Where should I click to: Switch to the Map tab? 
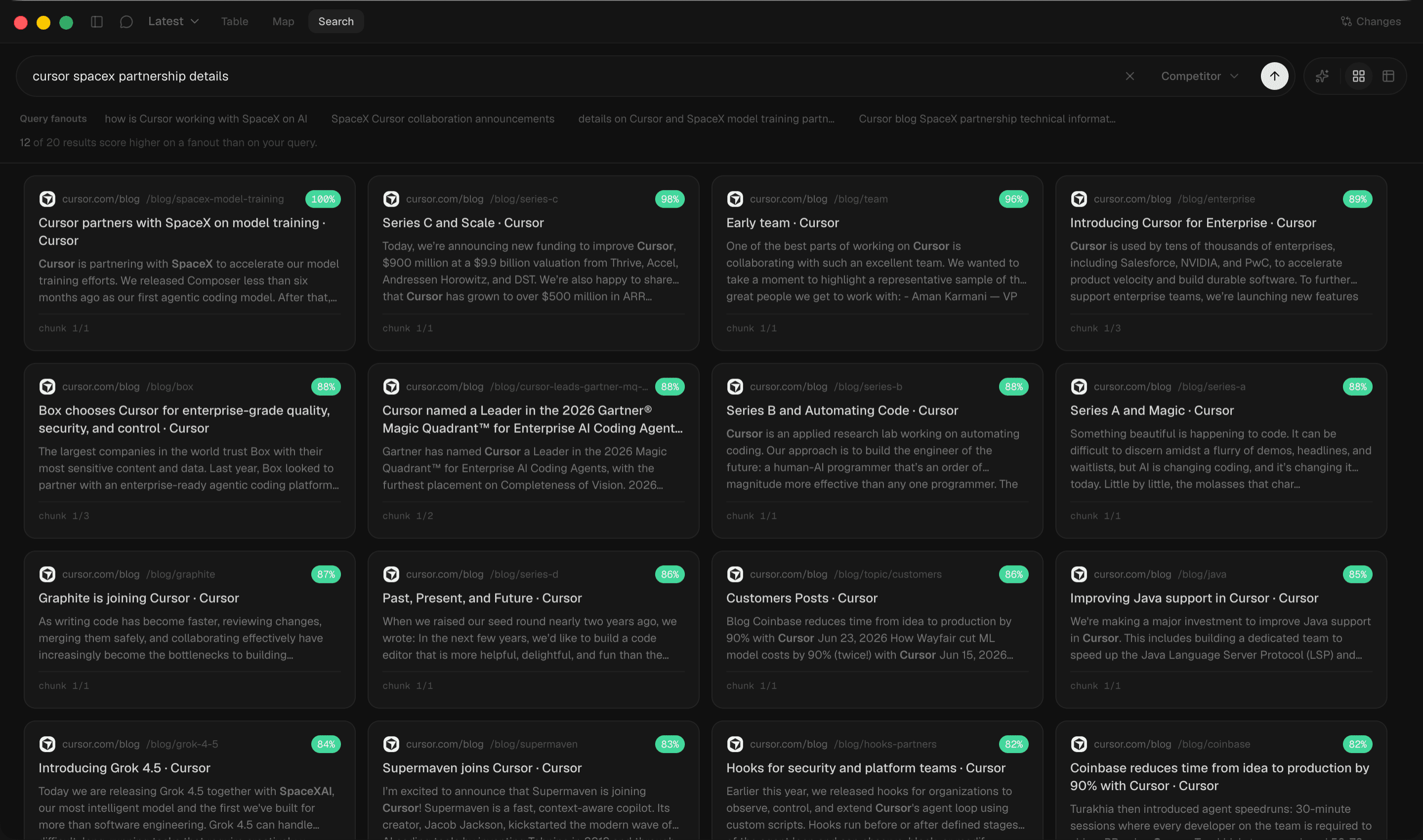pyautogui.click(x=283, y=22)
